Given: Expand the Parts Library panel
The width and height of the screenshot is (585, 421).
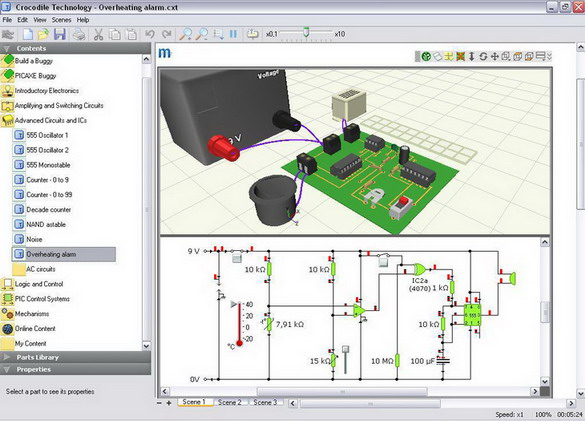Looking at the screenshot, I should 75,357.
